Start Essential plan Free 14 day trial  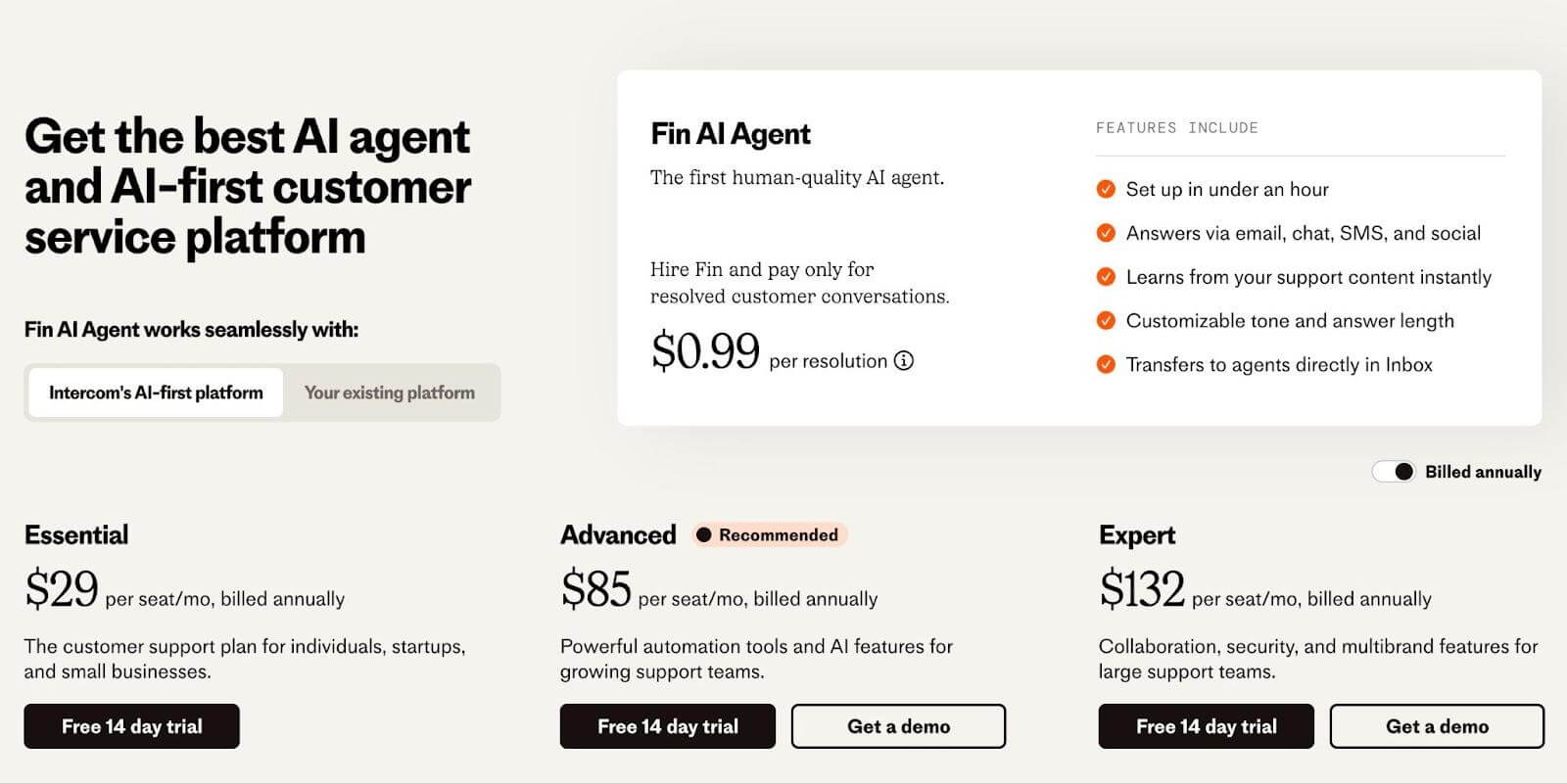click(x=131, y=726)
